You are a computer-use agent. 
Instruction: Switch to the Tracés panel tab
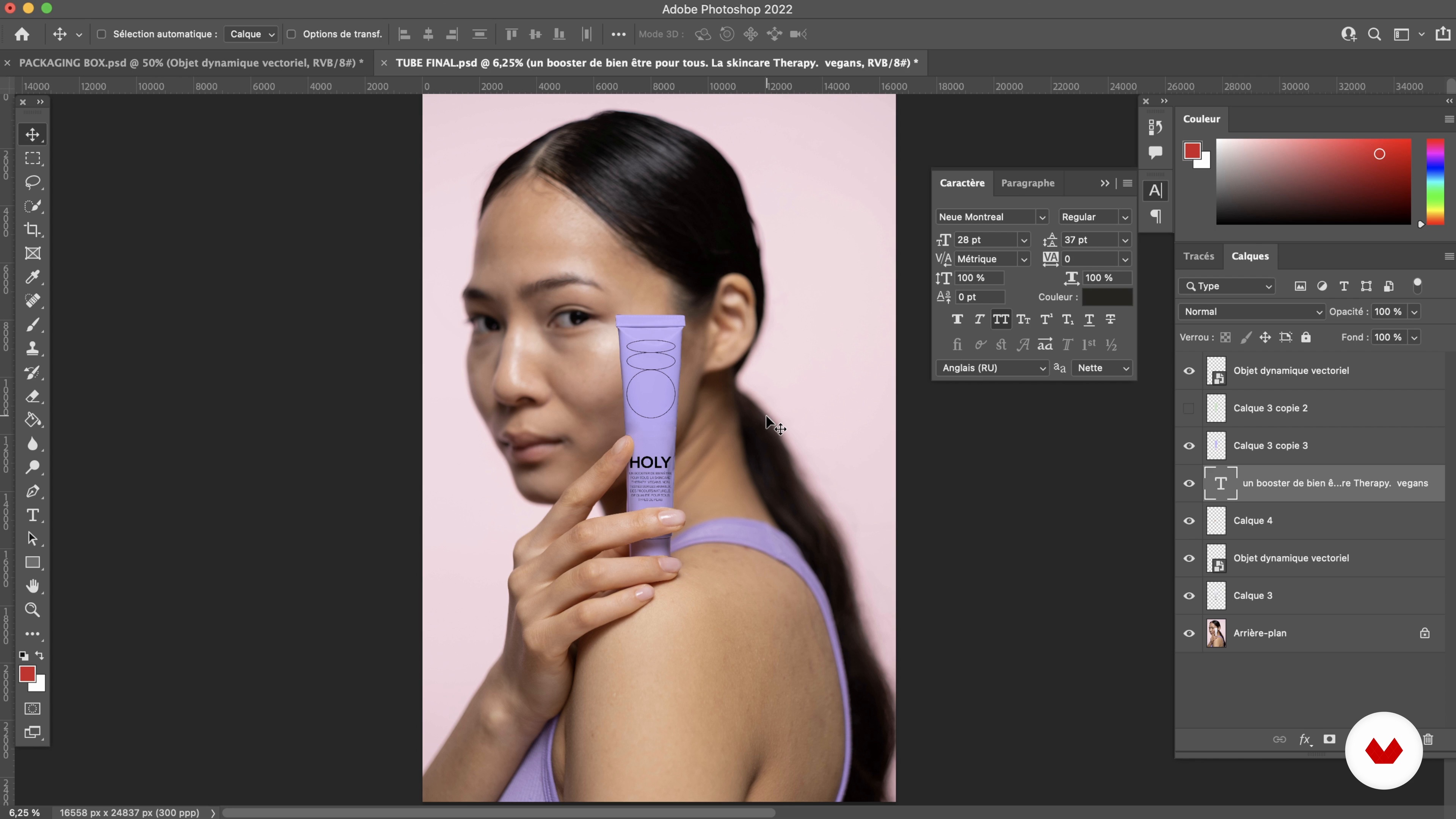coord(1198,256)
